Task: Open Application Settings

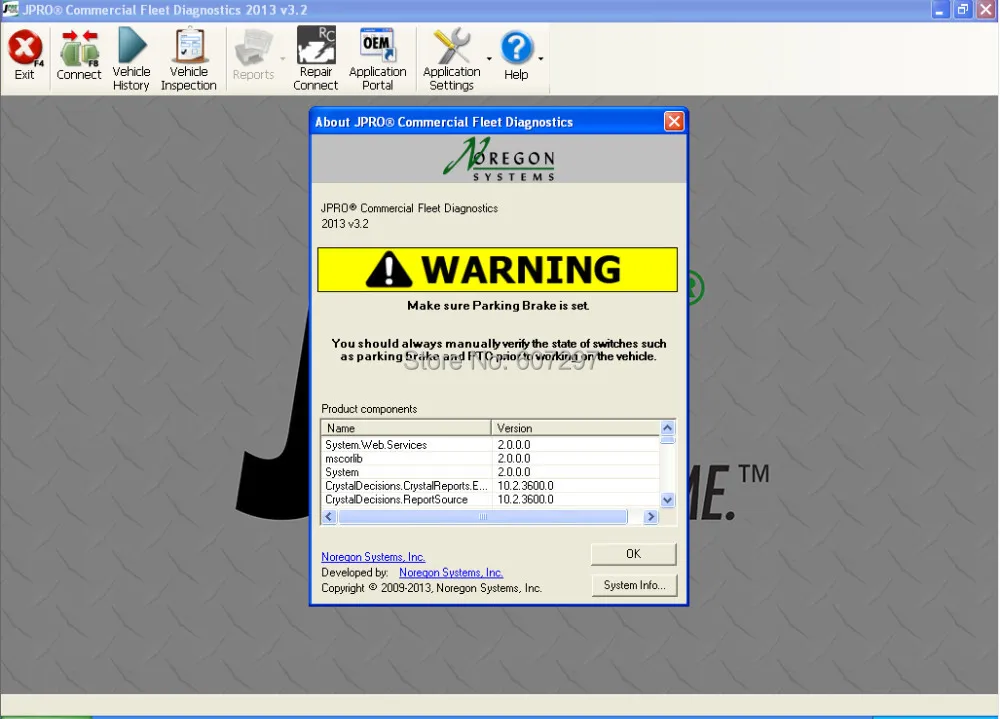Action: pos(452,59)
